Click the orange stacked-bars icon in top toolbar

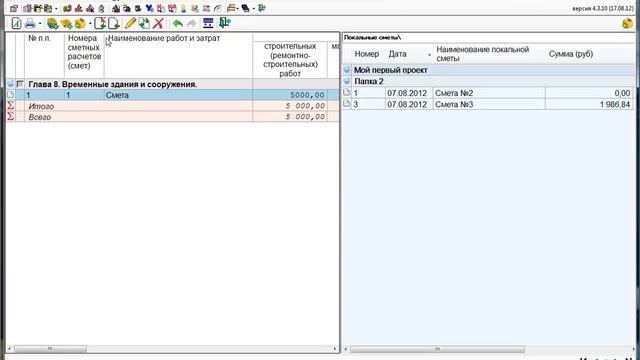click(x=231, y=8)
